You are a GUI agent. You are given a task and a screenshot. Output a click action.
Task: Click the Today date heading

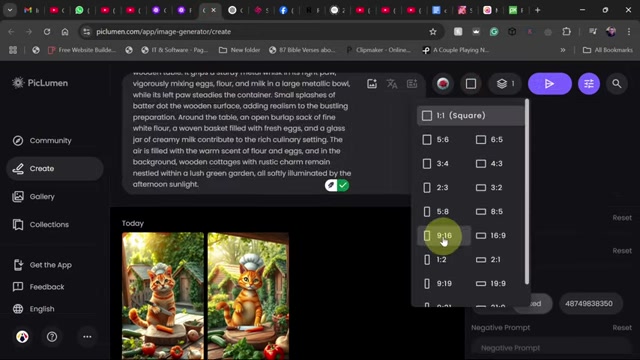133,223
